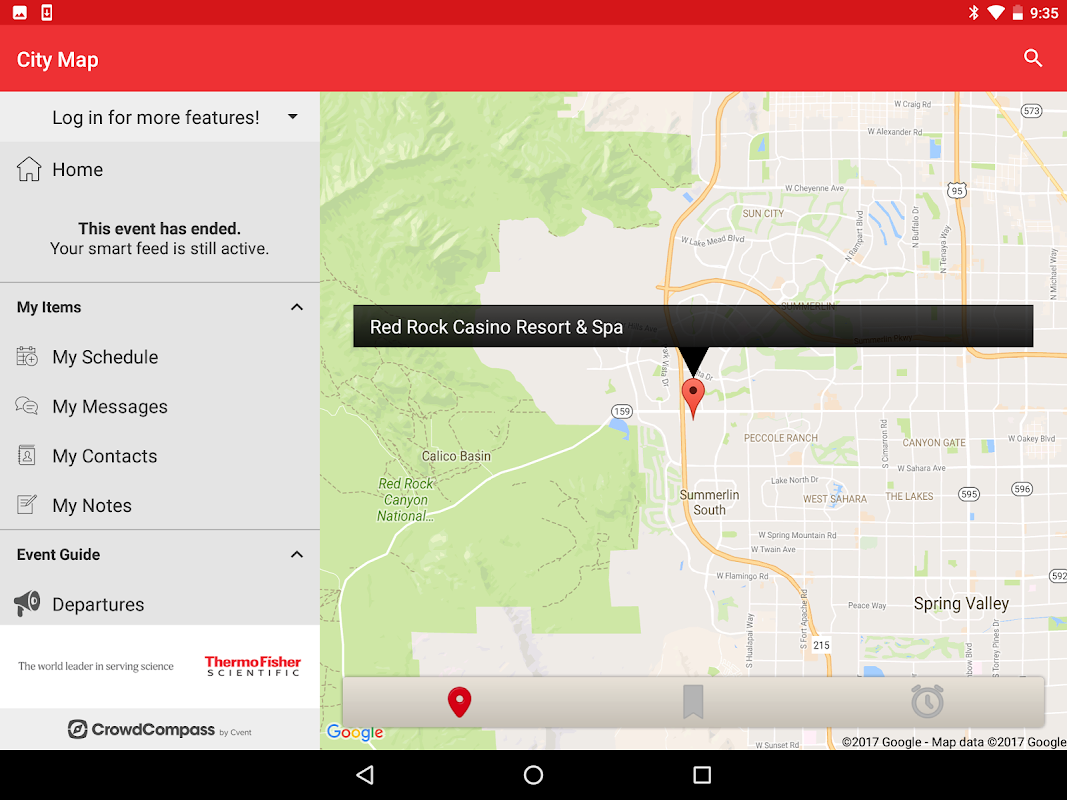Select the Red Rock Casino Resort & Spa callout
The width and height of the screenshot is (1067, 800).
pos(693,327)
